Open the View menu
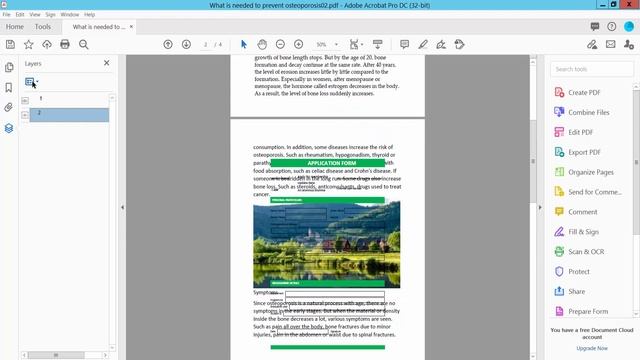 [35, 14]
